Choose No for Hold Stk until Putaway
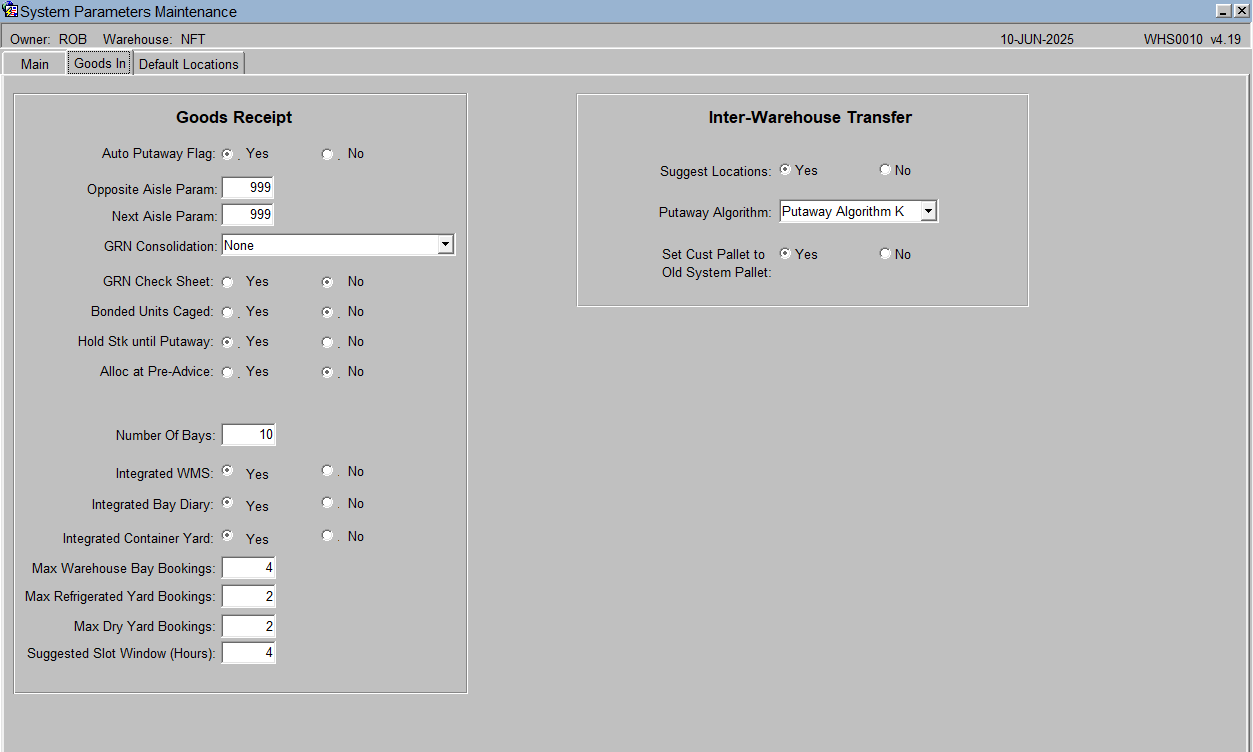1253x752 pixels. tap(327, 343)
